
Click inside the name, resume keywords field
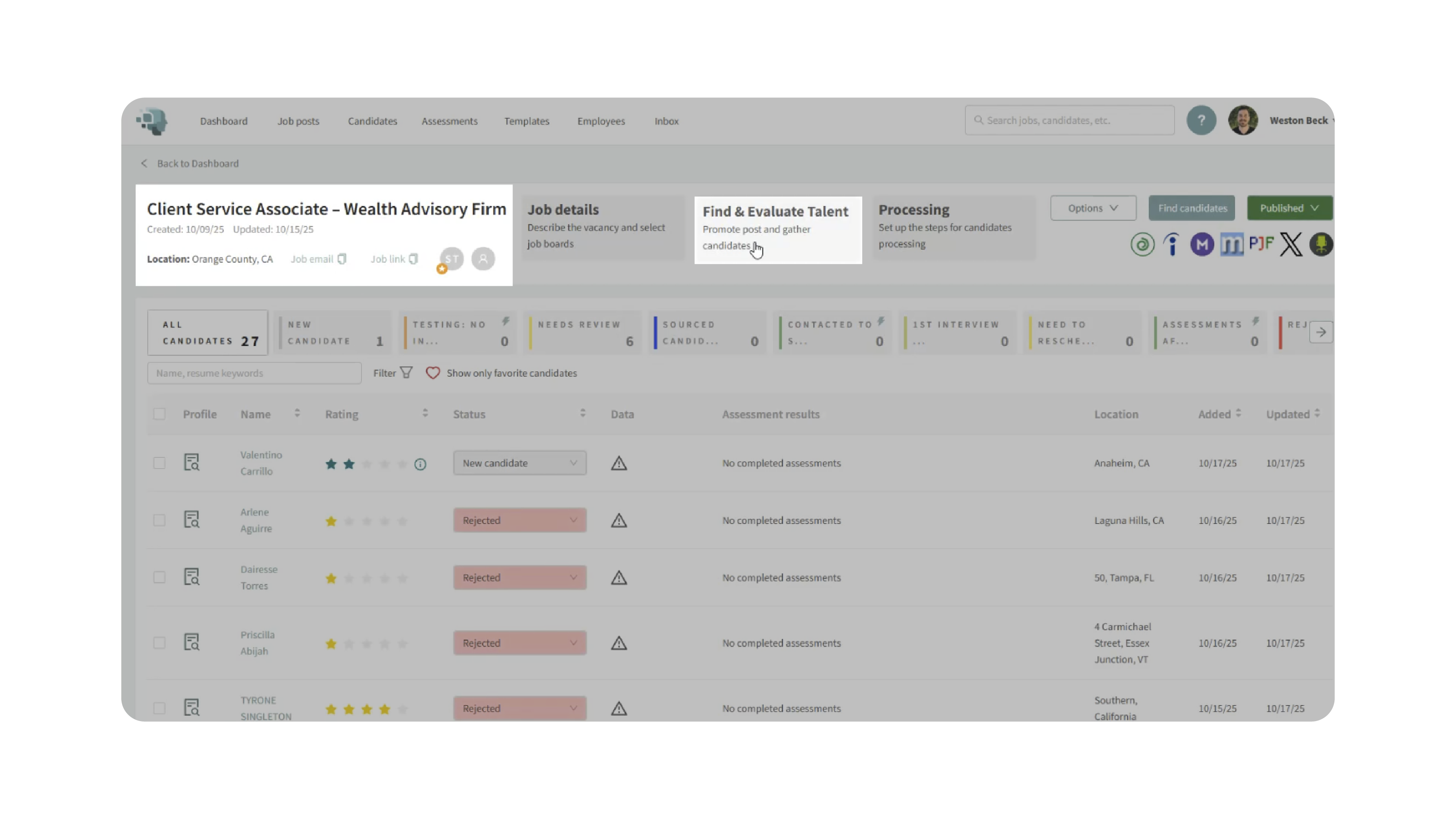254,373
